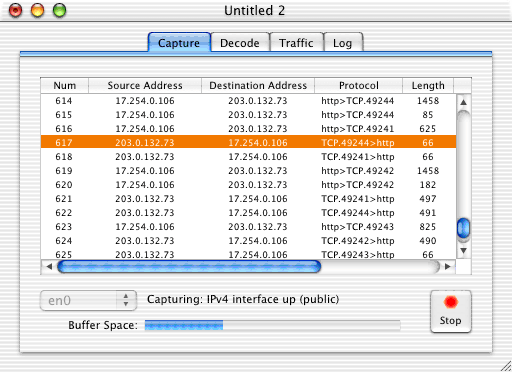Sort by Destination Address column header
This screenshot has width=512, height=372.
tap(258, 85)
